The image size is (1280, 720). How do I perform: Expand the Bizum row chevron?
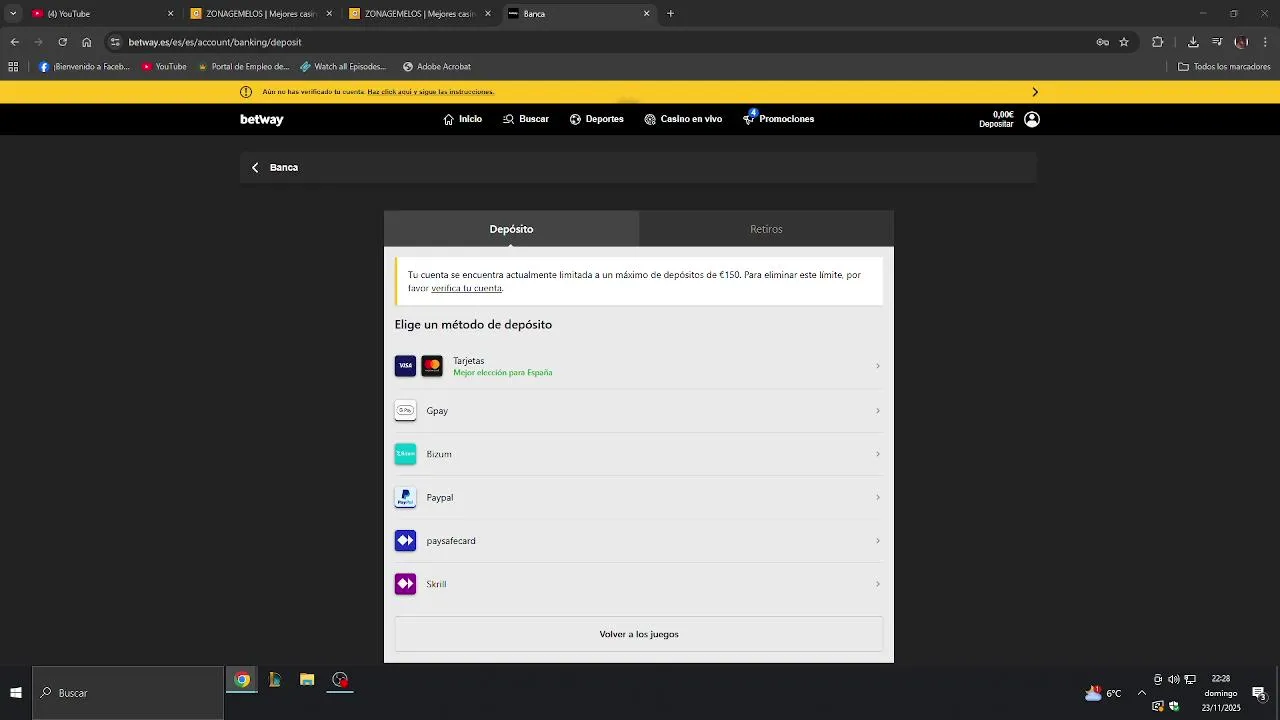coord(878,454)
